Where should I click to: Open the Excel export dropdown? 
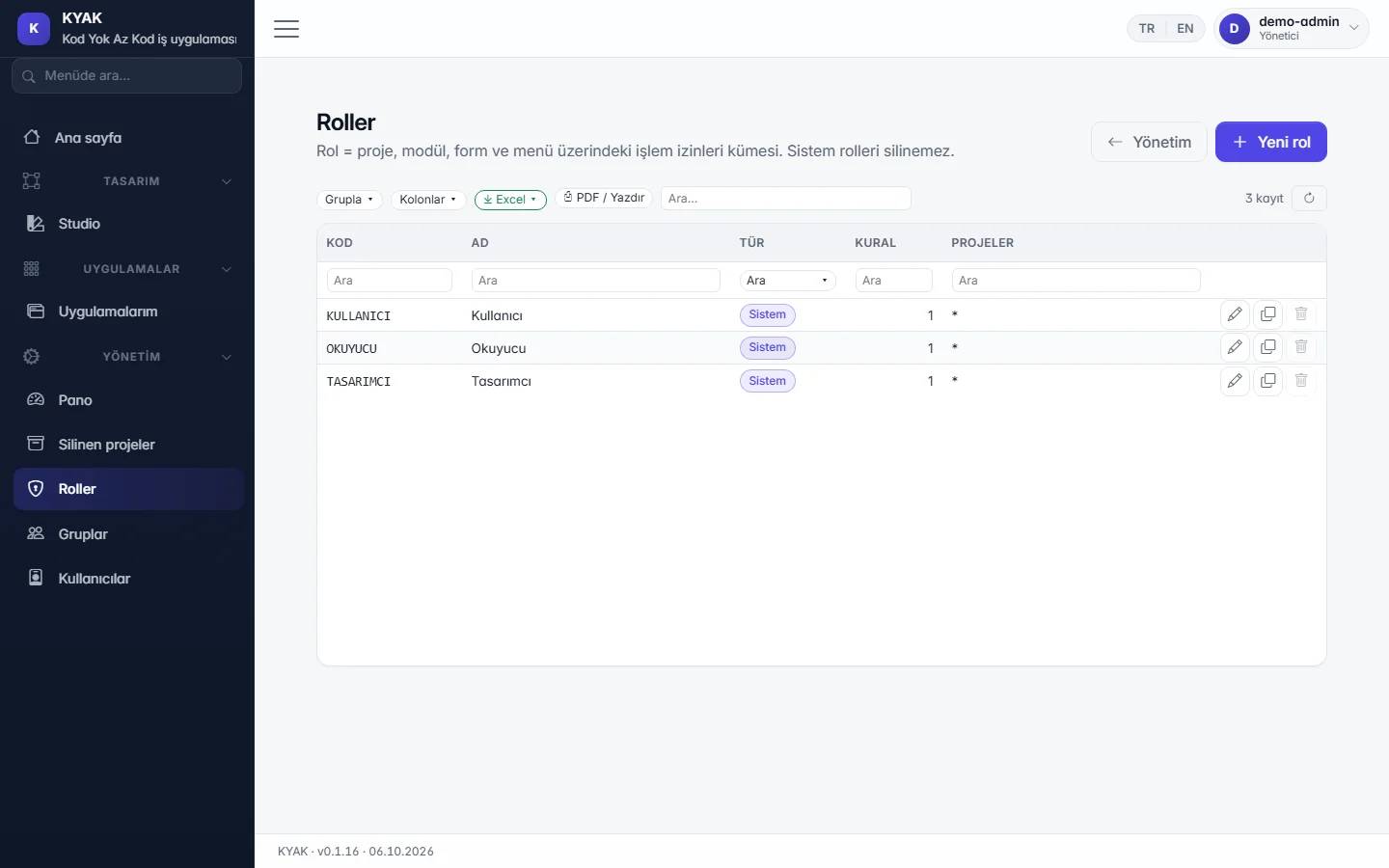(510, 200)
